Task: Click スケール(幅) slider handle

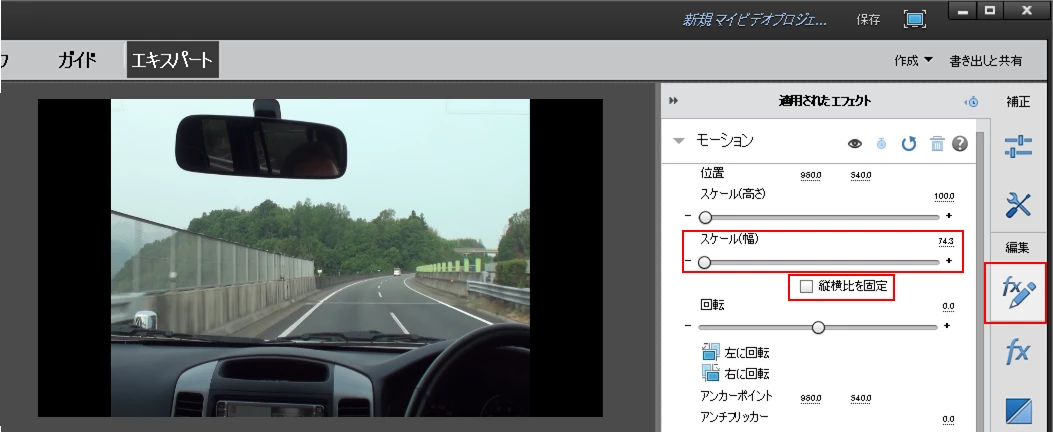Action: [x=704, y=263]
